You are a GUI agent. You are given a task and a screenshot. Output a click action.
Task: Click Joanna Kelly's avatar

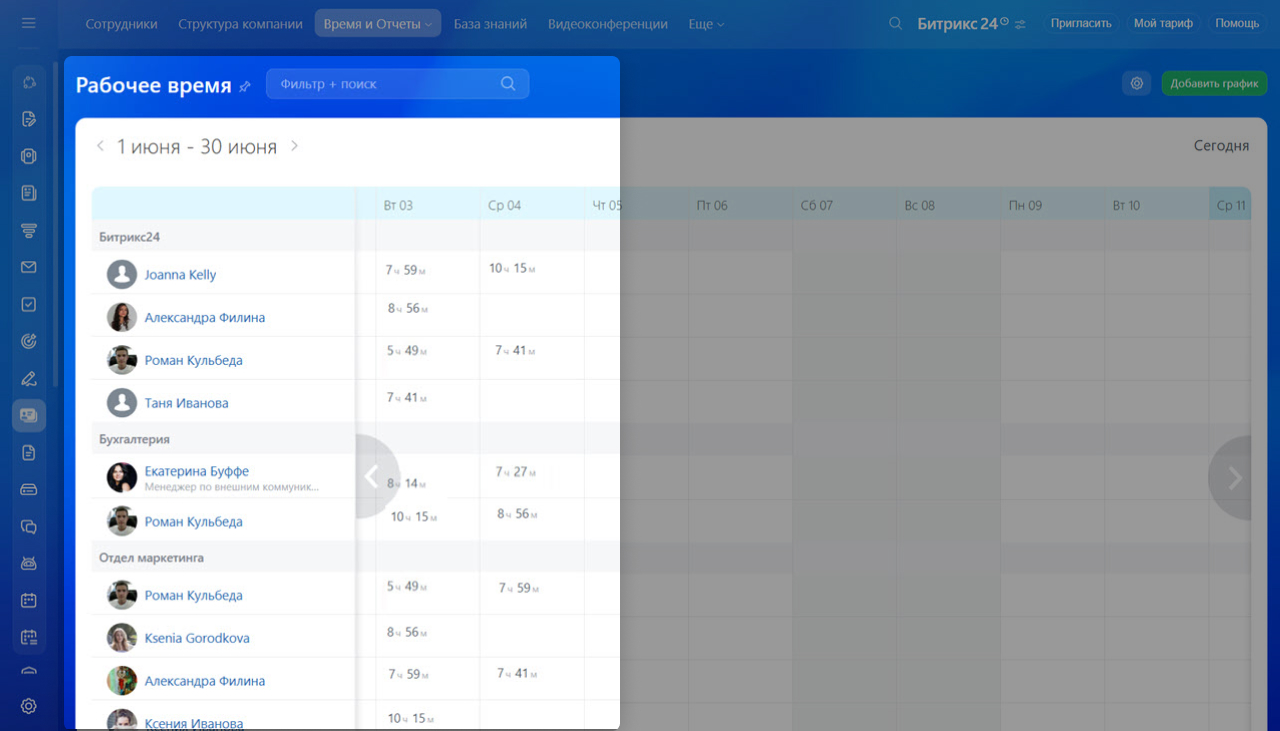point(122,274)
